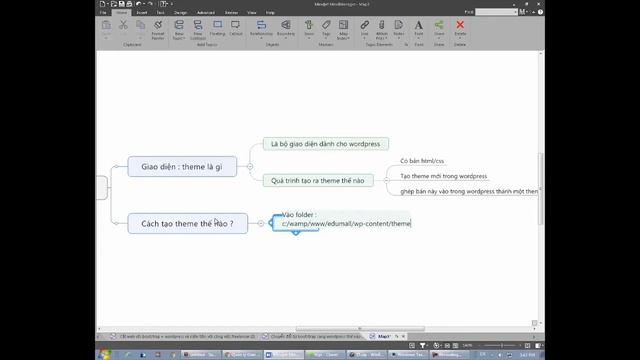Click inside the 'Vào folder' topic being edited
Viewport: 640px width, 360px height.
click(346, 219)
